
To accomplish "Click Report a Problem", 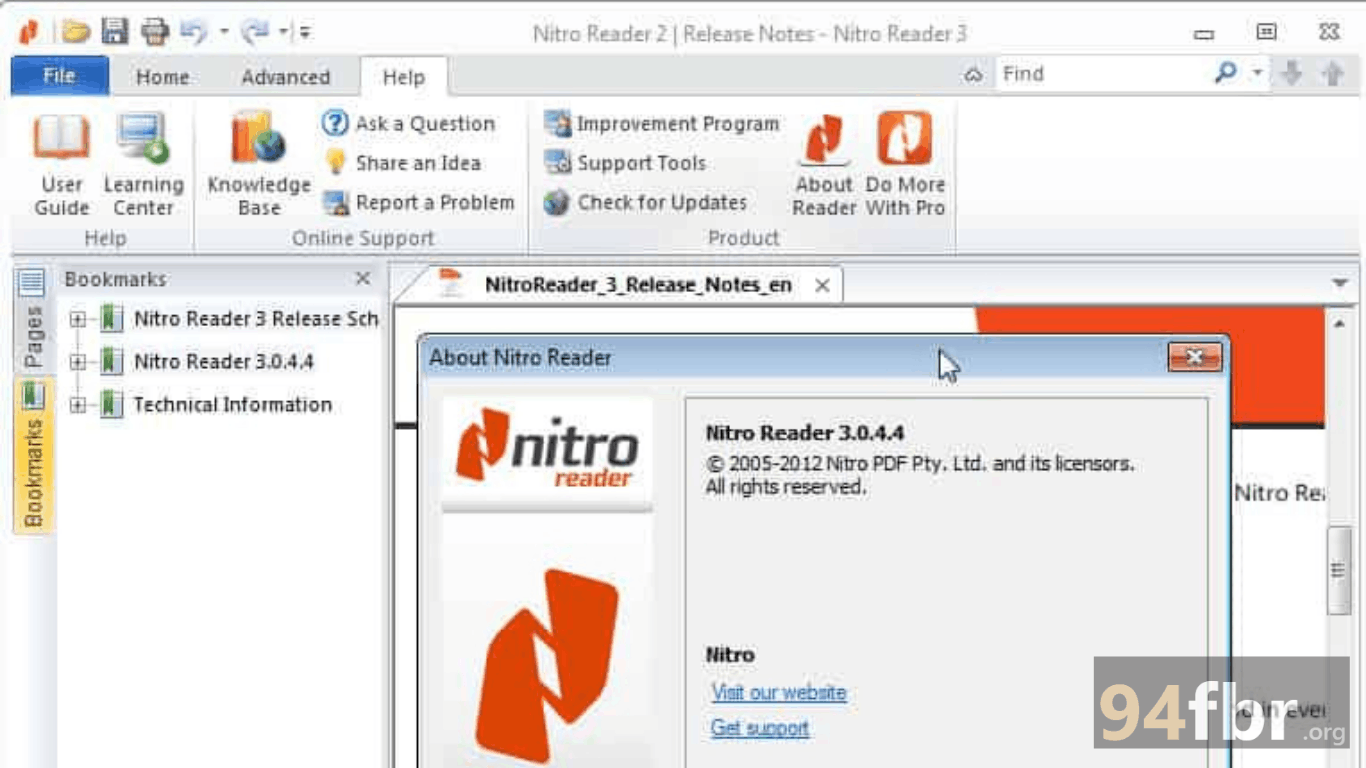I will (x=419, y=203).
